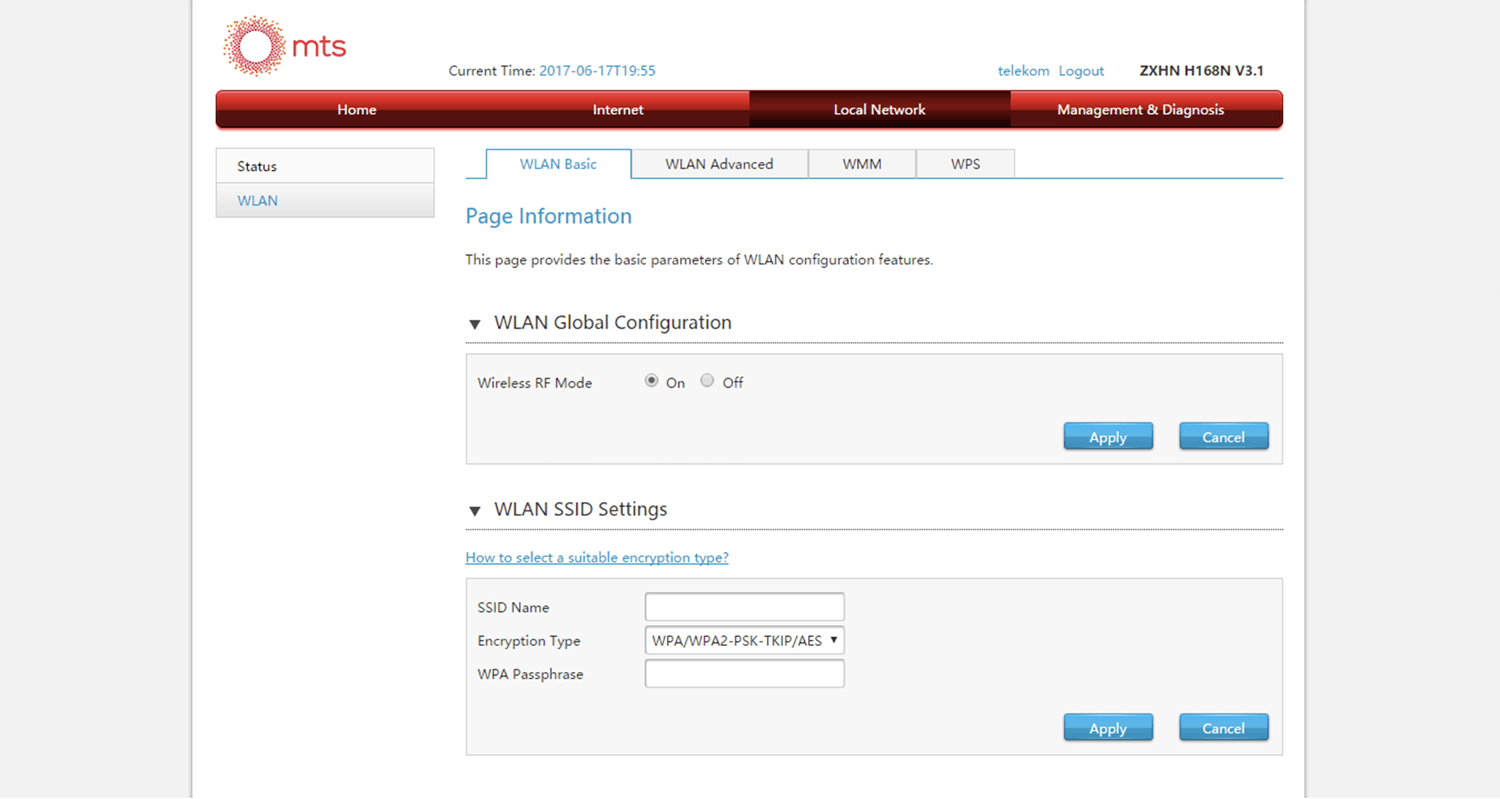
Task: Open the WPS tab
Action: click(965, 164)
